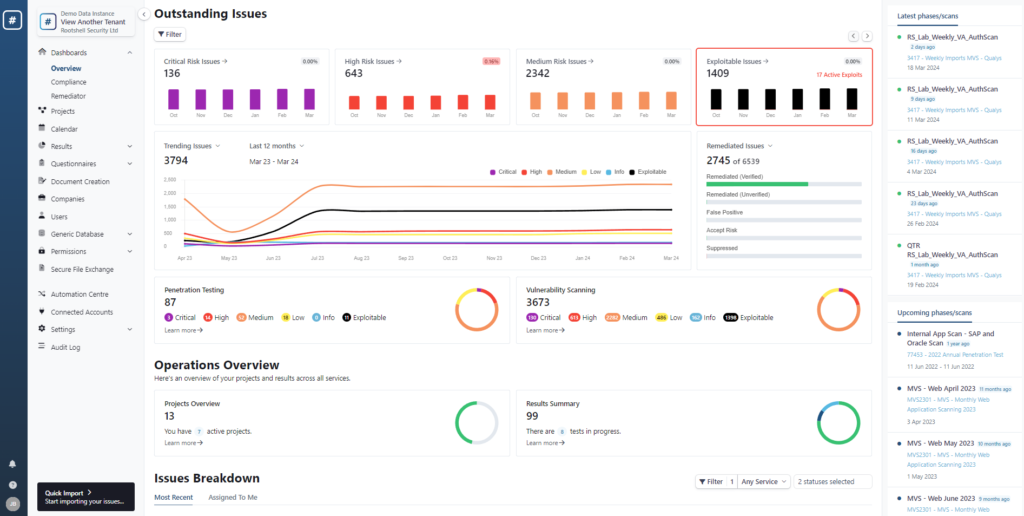Switch to the Assigned To Me tab
Image resolution: width=1024 pixels, height=516 pixels.
[x=232, y=497]
